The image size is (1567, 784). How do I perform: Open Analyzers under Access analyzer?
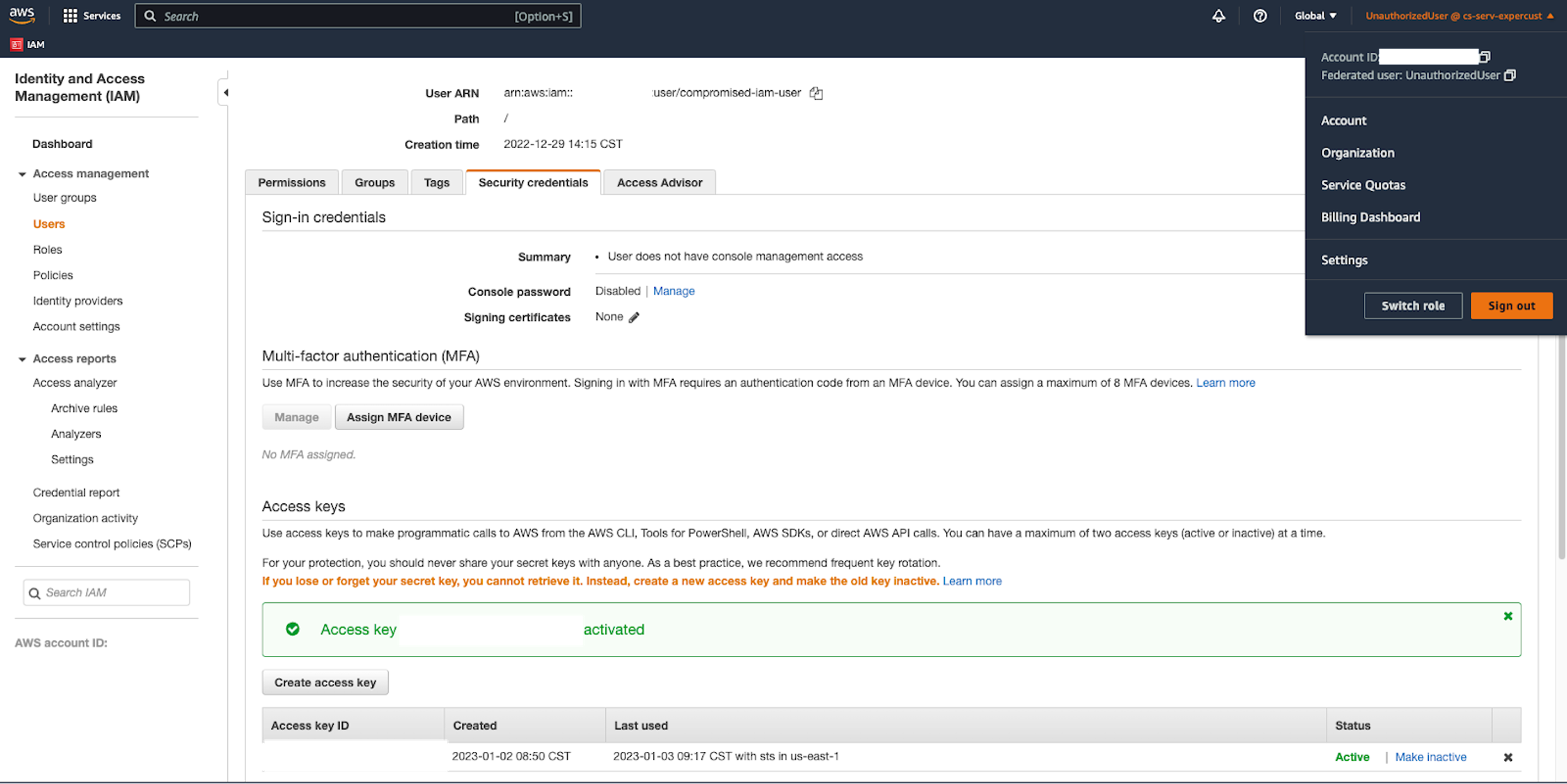(76, 434)
